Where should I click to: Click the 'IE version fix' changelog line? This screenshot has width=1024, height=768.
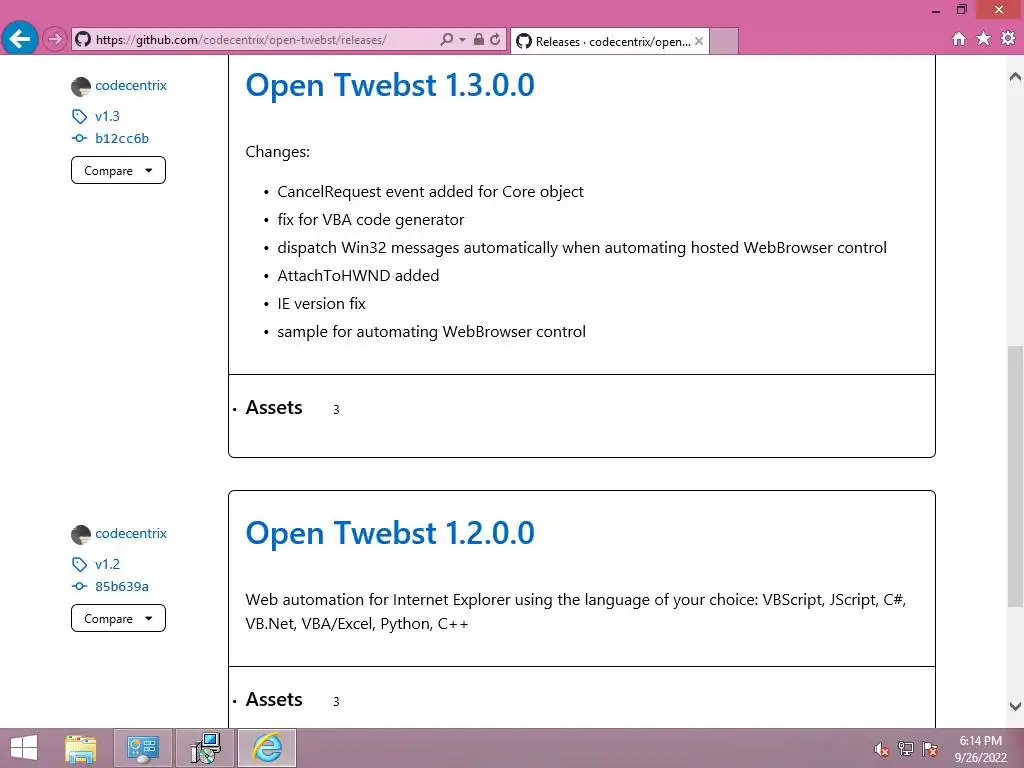coord(321,304)
